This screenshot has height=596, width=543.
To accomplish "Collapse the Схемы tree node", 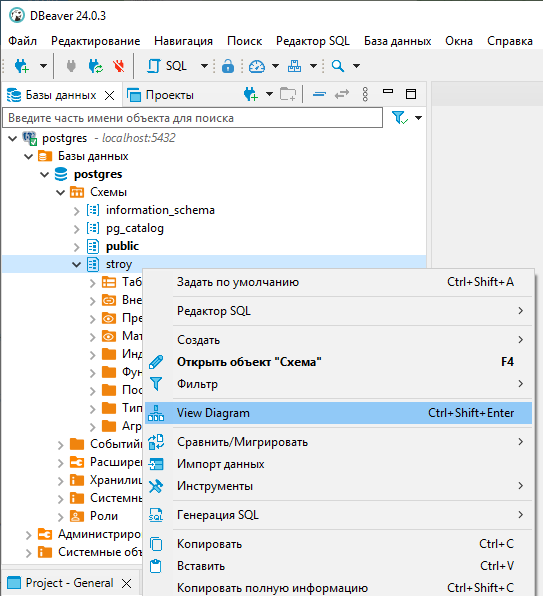I will point(61,193).
